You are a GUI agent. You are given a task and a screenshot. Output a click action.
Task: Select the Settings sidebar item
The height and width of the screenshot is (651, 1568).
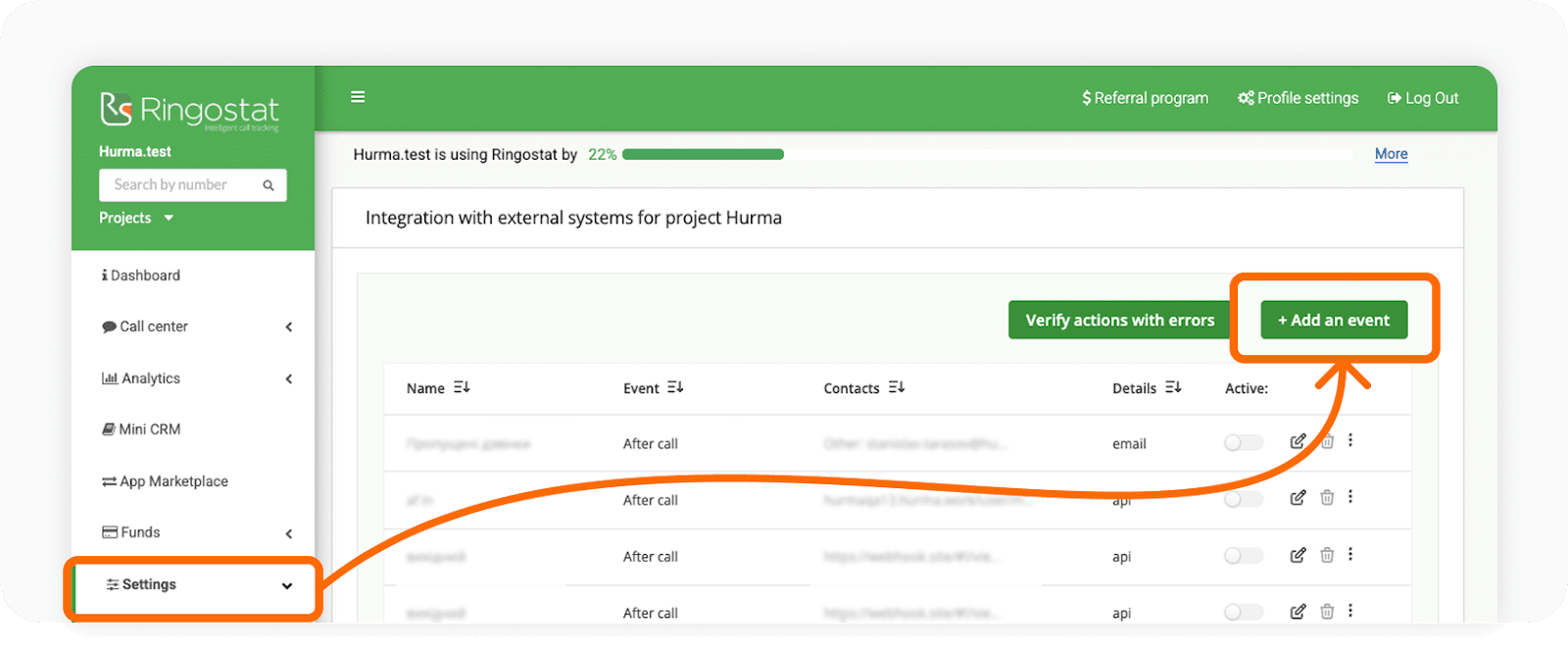tap(194, 585)
